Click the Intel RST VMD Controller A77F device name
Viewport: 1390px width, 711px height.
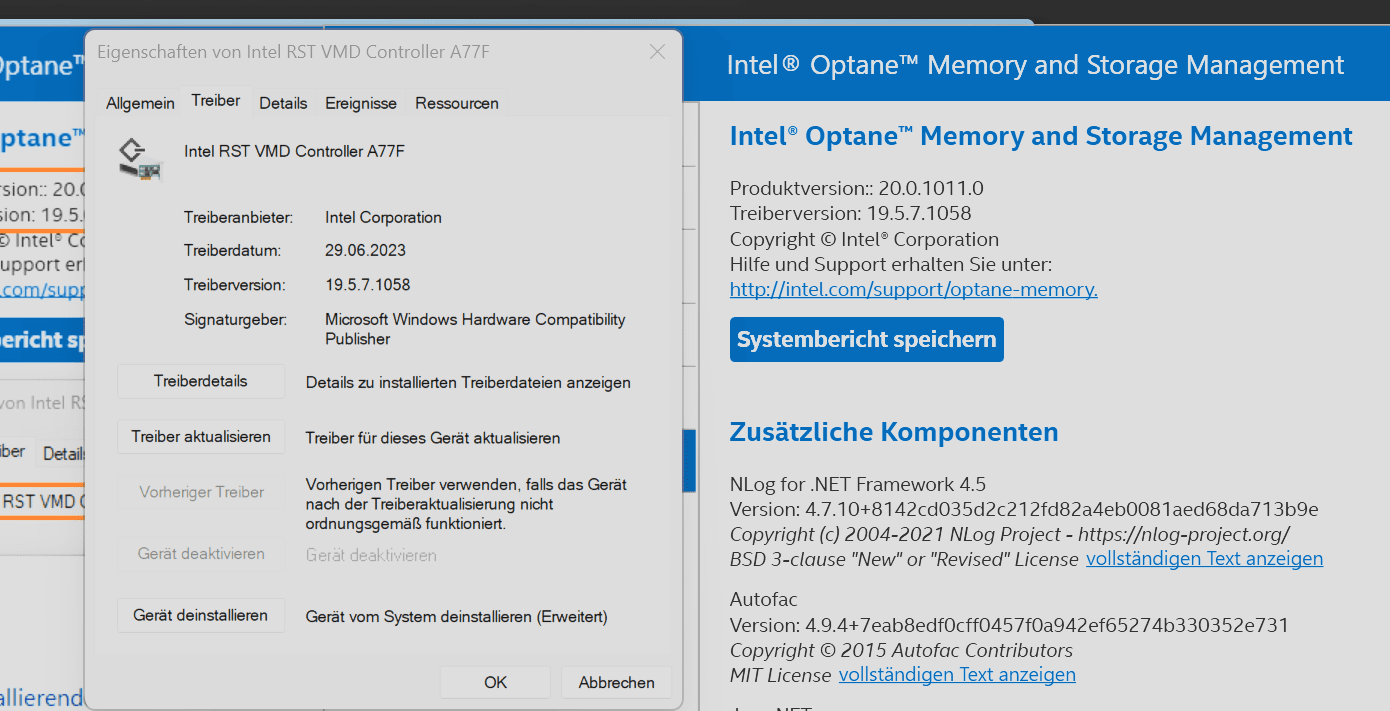(x=294, y=151)
